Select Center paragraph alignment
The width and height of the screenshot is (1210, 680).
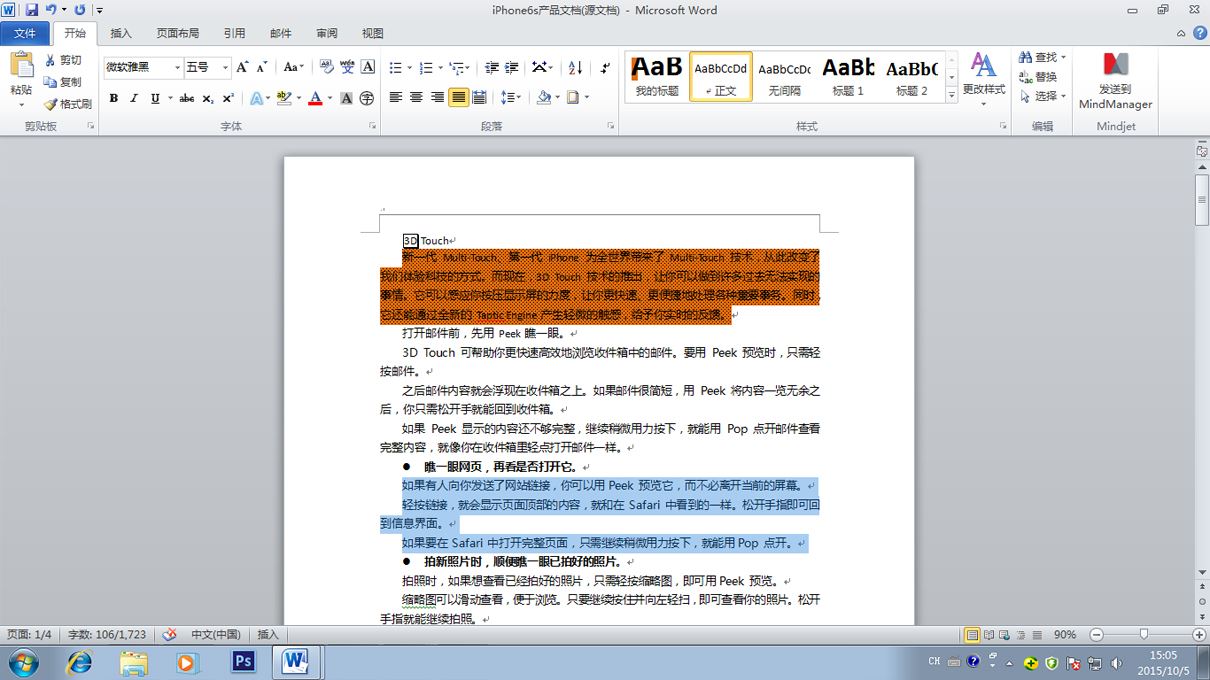click(x=417, y=98)
